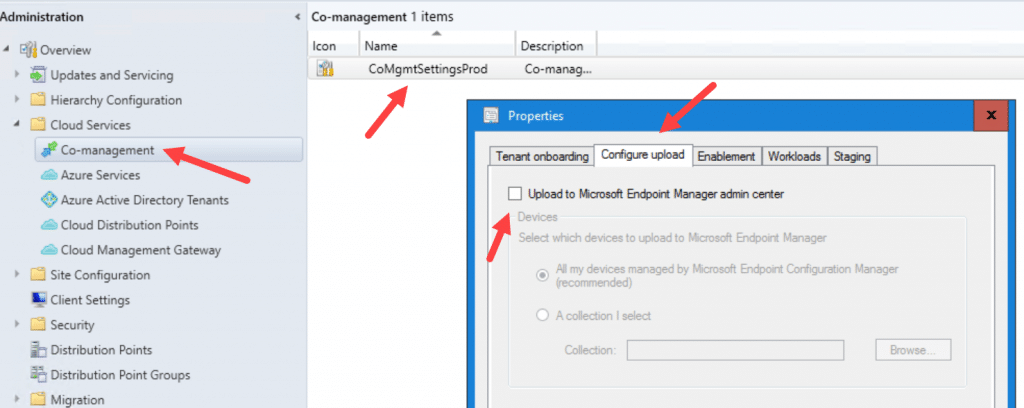Click the Administration pane header
Image resolution: width=1024 pixels, height=408 pixels.
point(42,16)
